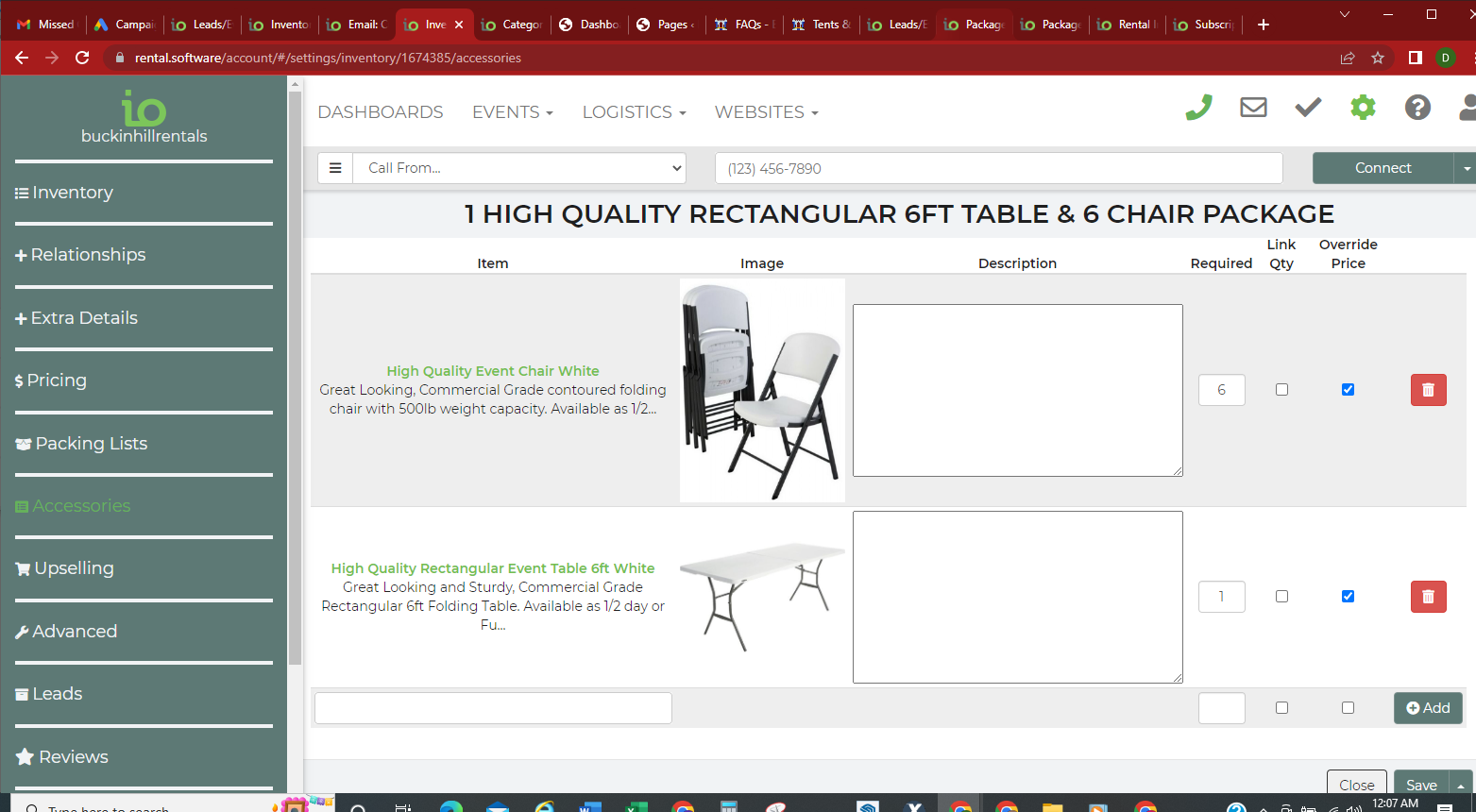Go to DASHBOARDS in top navigation
This screenshot has width=1476, height=812.
point(381,112)
